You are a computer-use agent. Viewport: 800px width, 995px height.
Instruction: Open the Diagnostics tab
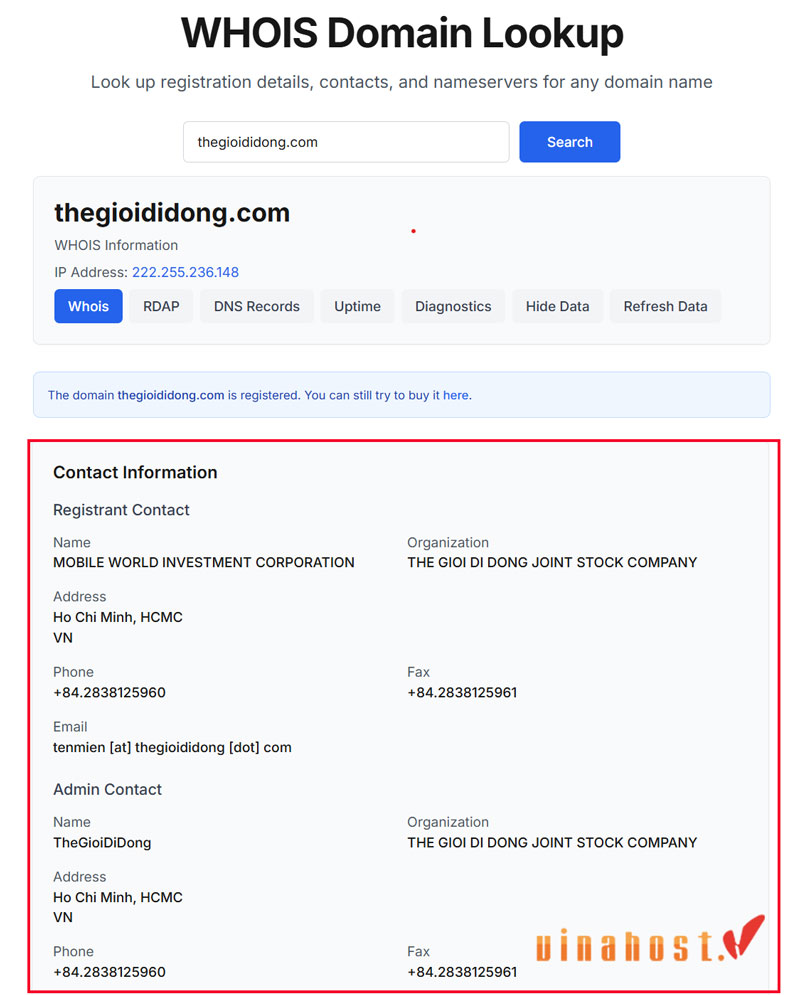(x=453, y=306)
